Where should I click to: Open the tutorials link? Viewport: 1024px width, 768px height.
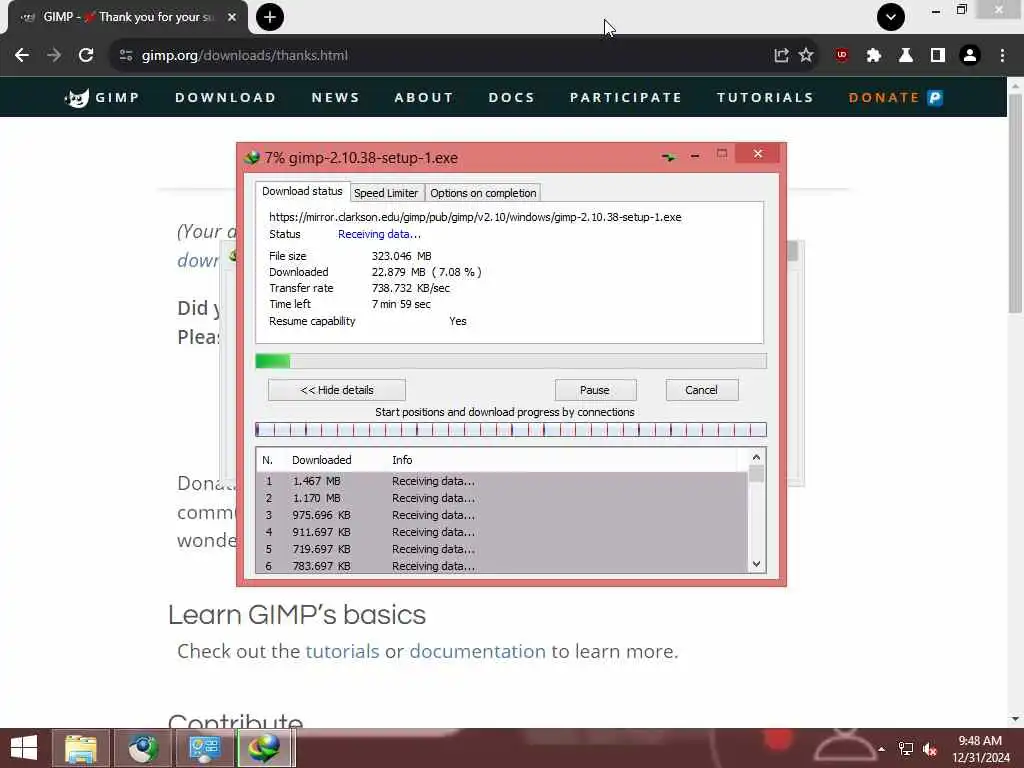(342, 651)
